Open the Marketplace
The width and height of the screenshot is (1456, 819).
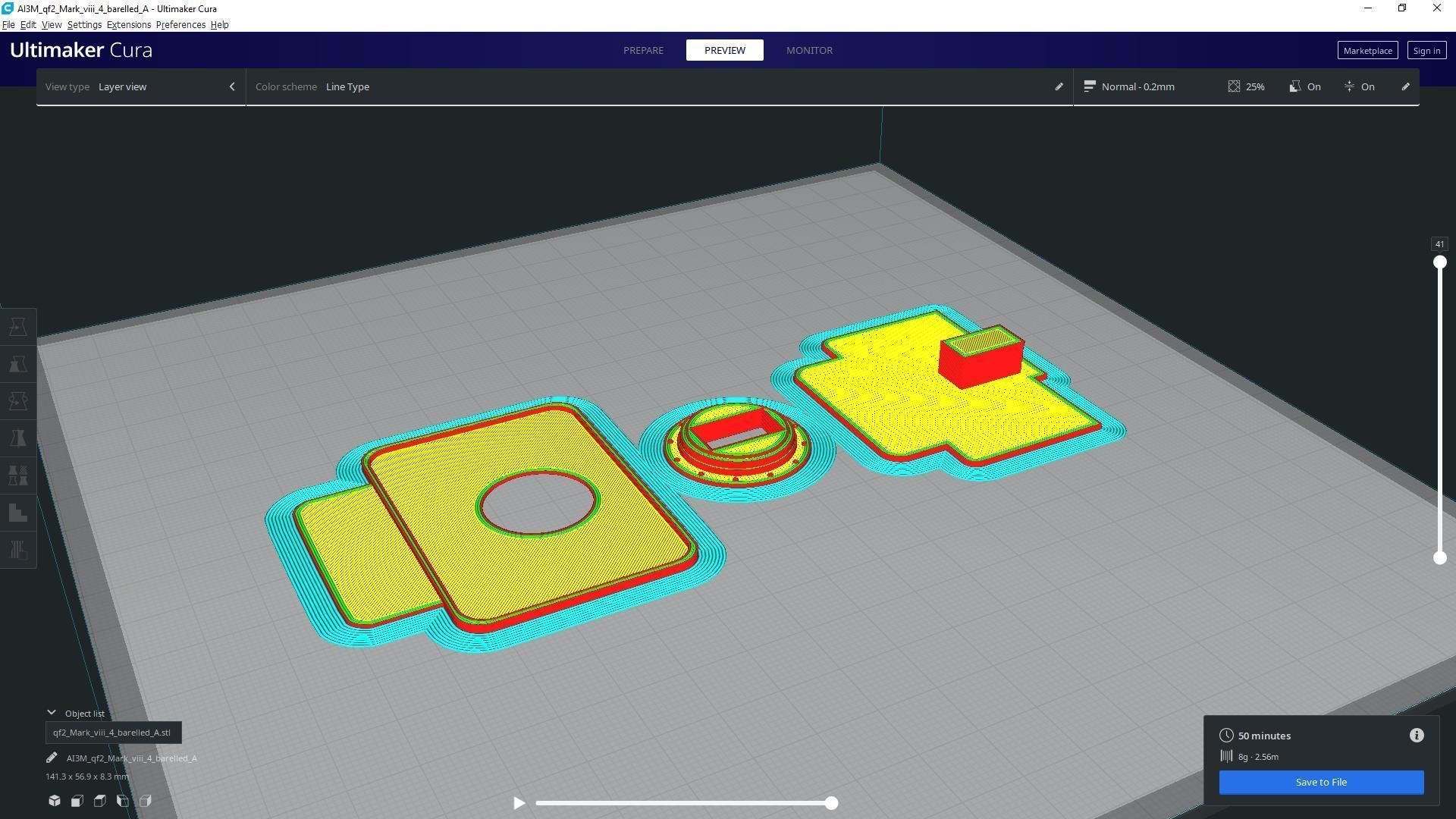coord(1367,51)
